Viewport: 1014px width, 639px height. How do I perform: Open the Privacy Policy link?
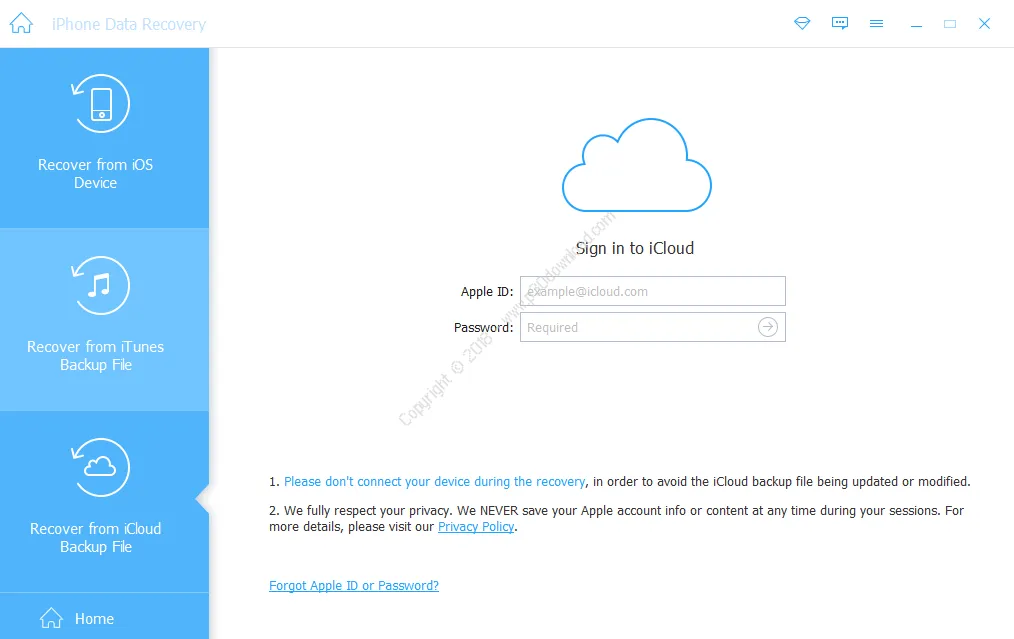tap(476, 526)
